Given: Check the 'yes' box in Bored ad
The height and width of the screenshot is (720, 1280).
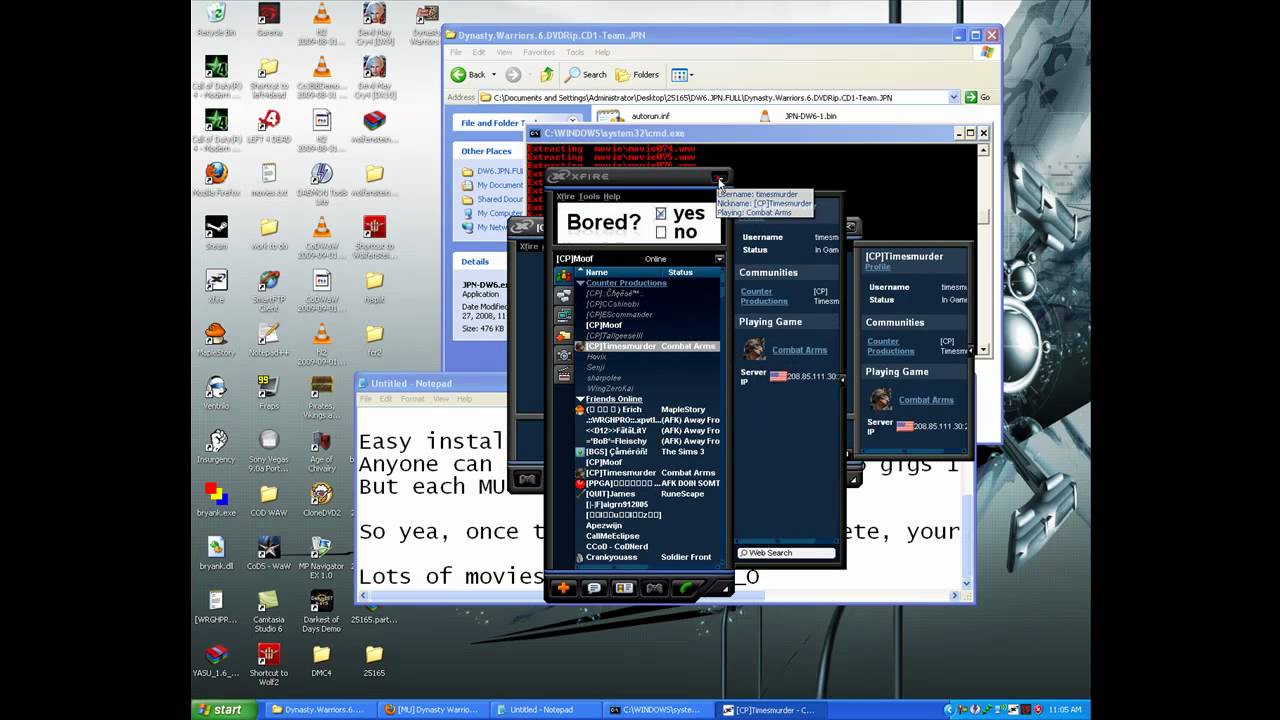Looking at the screenshot, I should [x=661, y=214].
